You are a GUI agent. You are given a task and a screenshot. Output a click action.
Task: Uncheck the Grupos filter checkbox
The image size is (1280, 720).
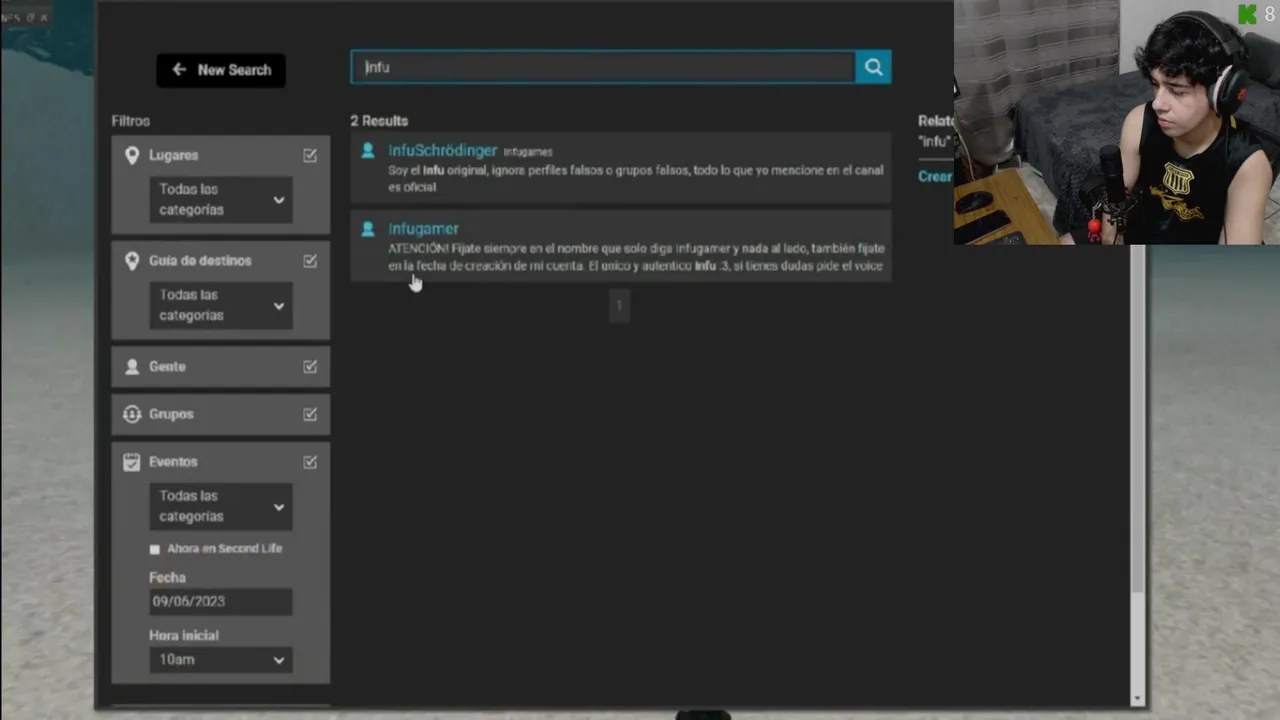point(310,414)
